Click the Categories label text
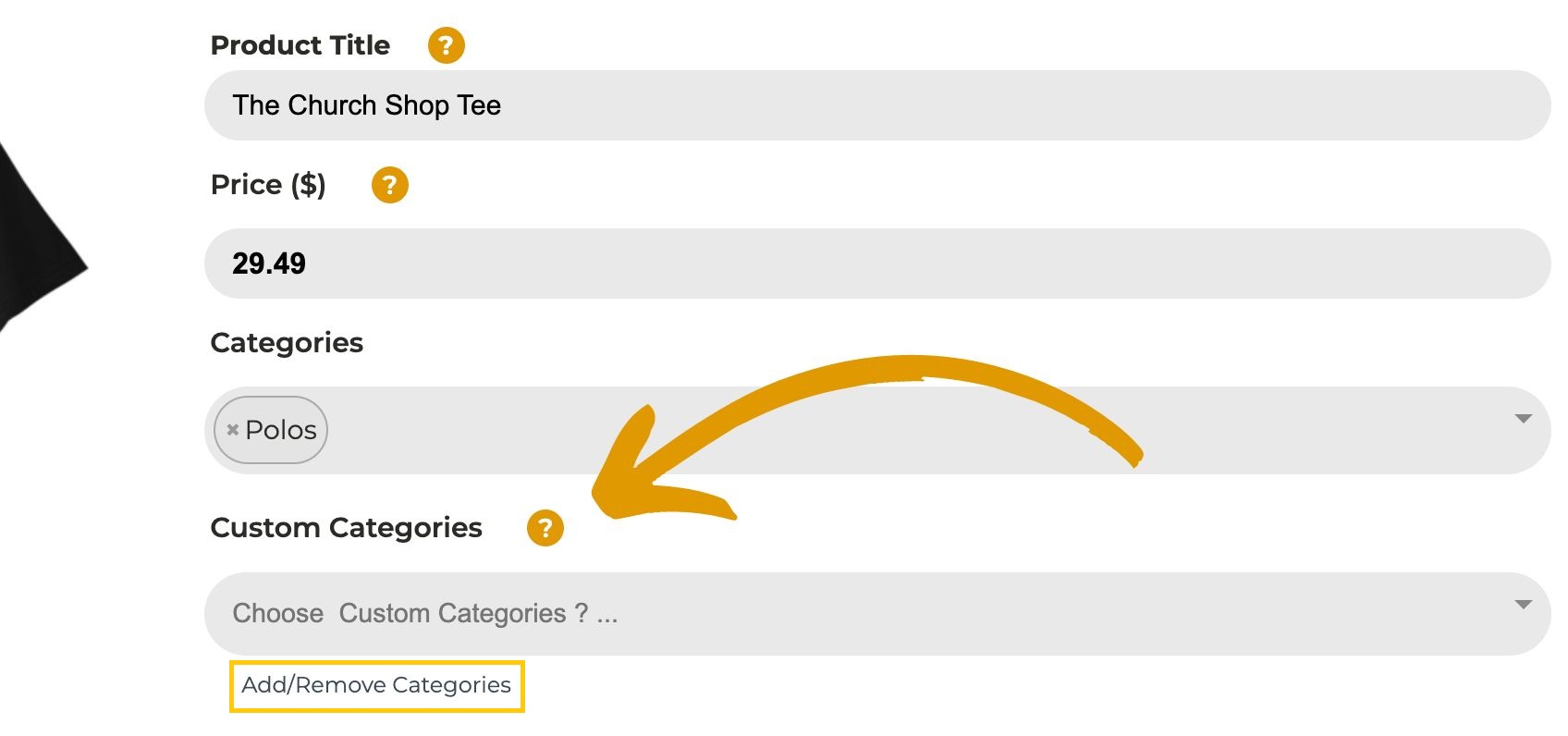Viewport: 1568px width, 736px height. click(287, 343)
